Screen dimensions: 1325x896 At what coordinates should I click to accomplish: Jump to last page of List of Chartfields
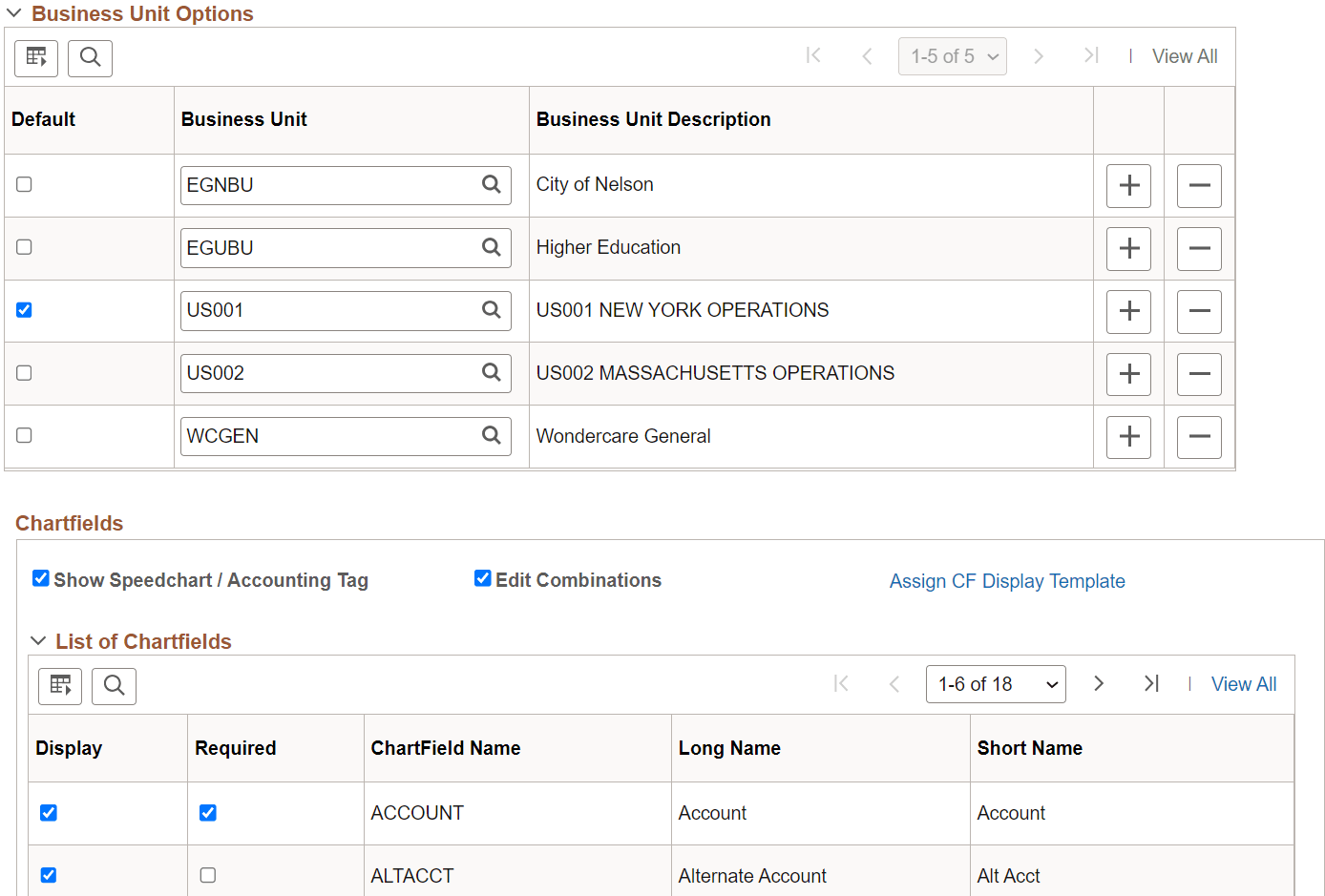[1151, 683]
